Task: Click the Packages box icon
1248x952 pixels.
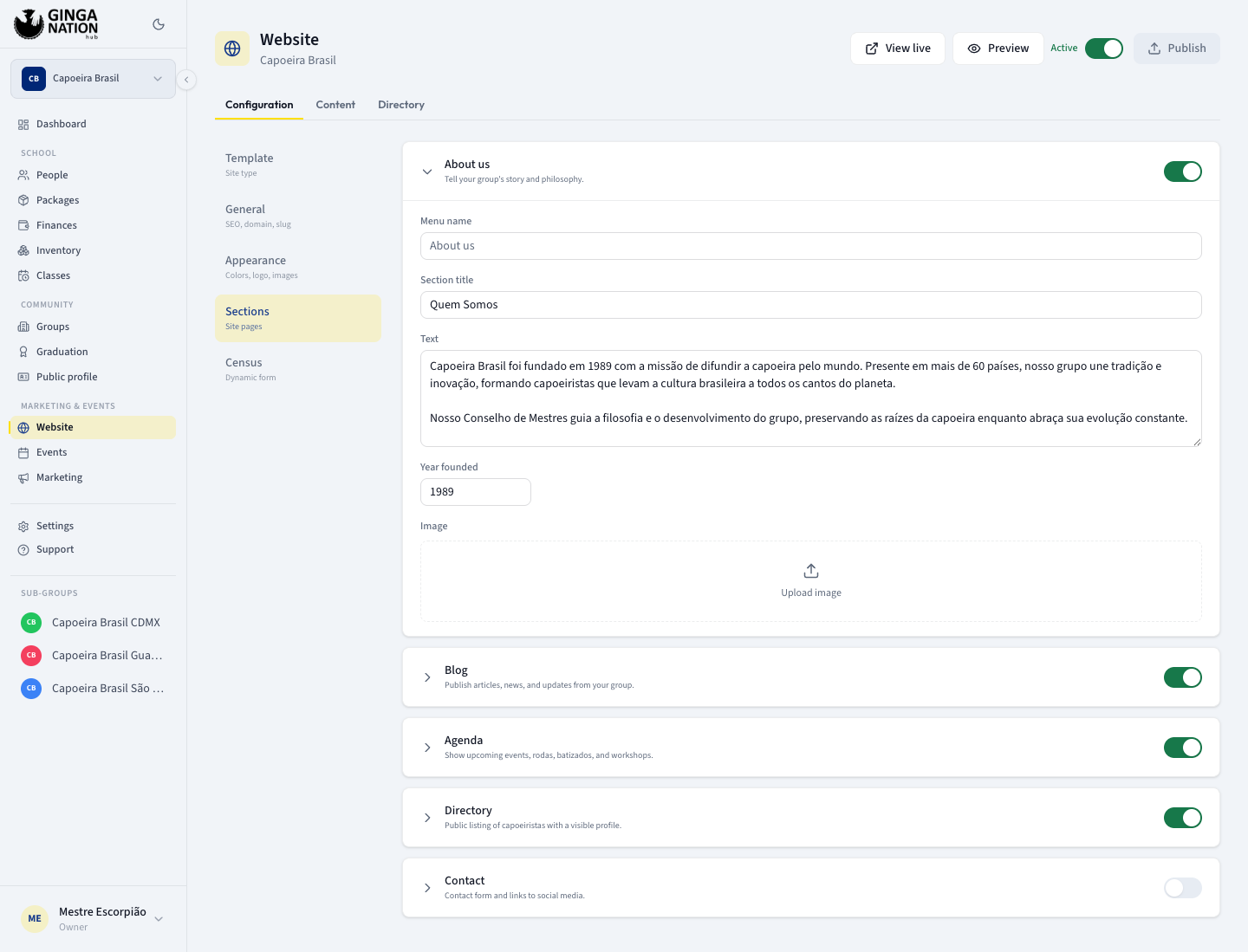Action: (x=23, y=201)
